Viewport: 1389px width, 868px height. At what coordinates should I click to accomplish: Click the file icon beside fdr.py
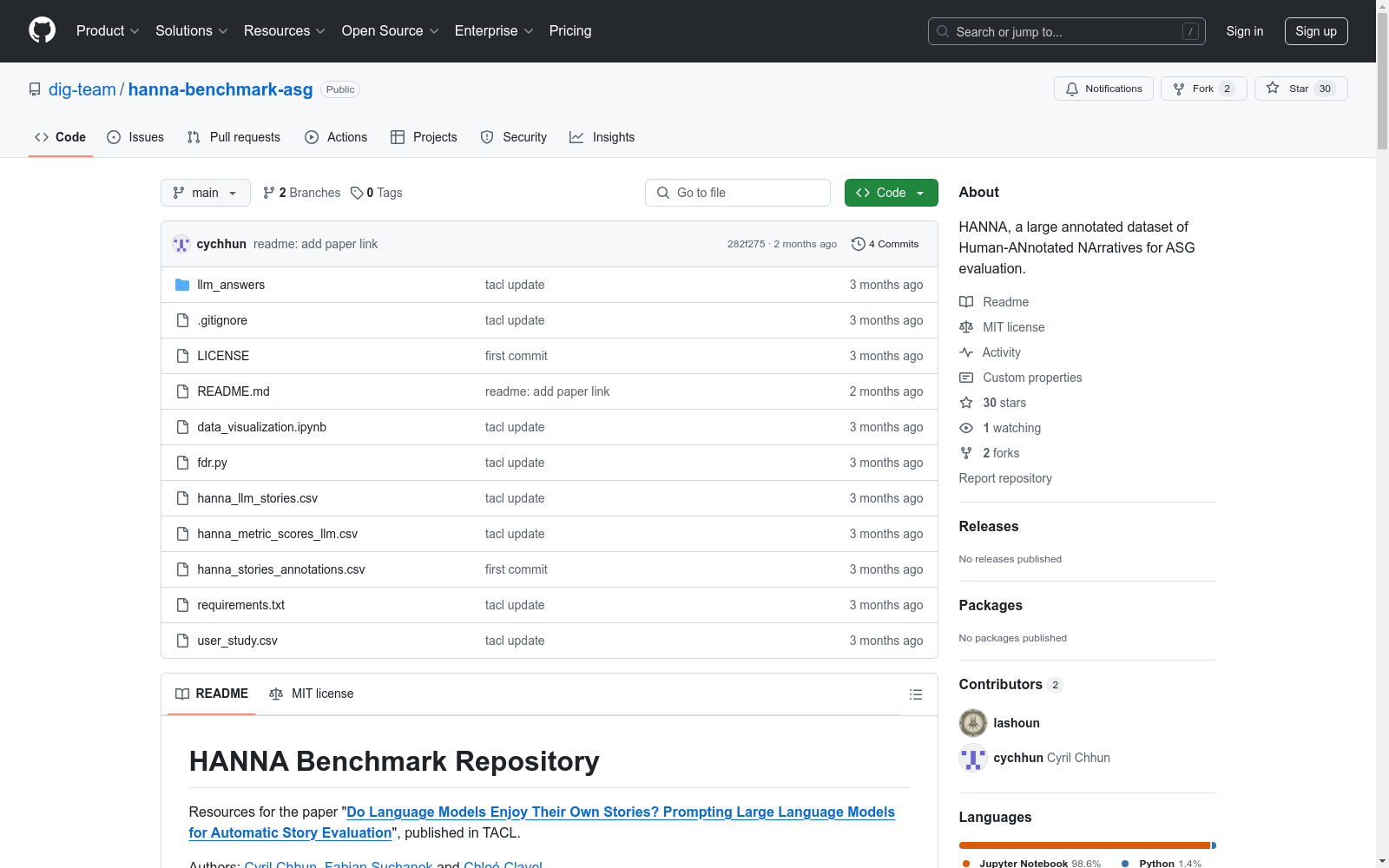coord(182,463)
